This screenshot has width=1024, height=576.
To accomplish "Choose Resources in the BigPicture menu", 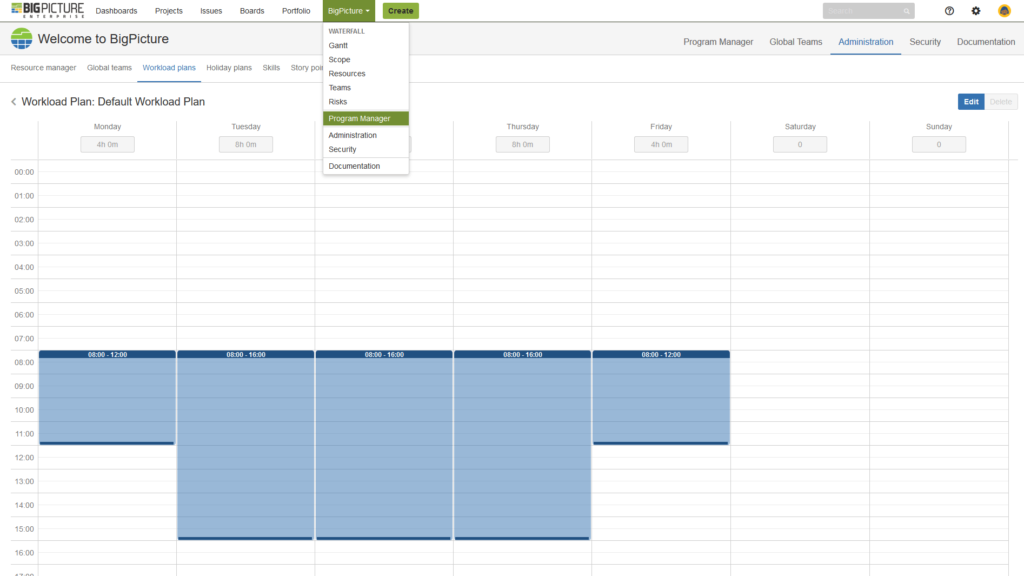I will [348, 73].
